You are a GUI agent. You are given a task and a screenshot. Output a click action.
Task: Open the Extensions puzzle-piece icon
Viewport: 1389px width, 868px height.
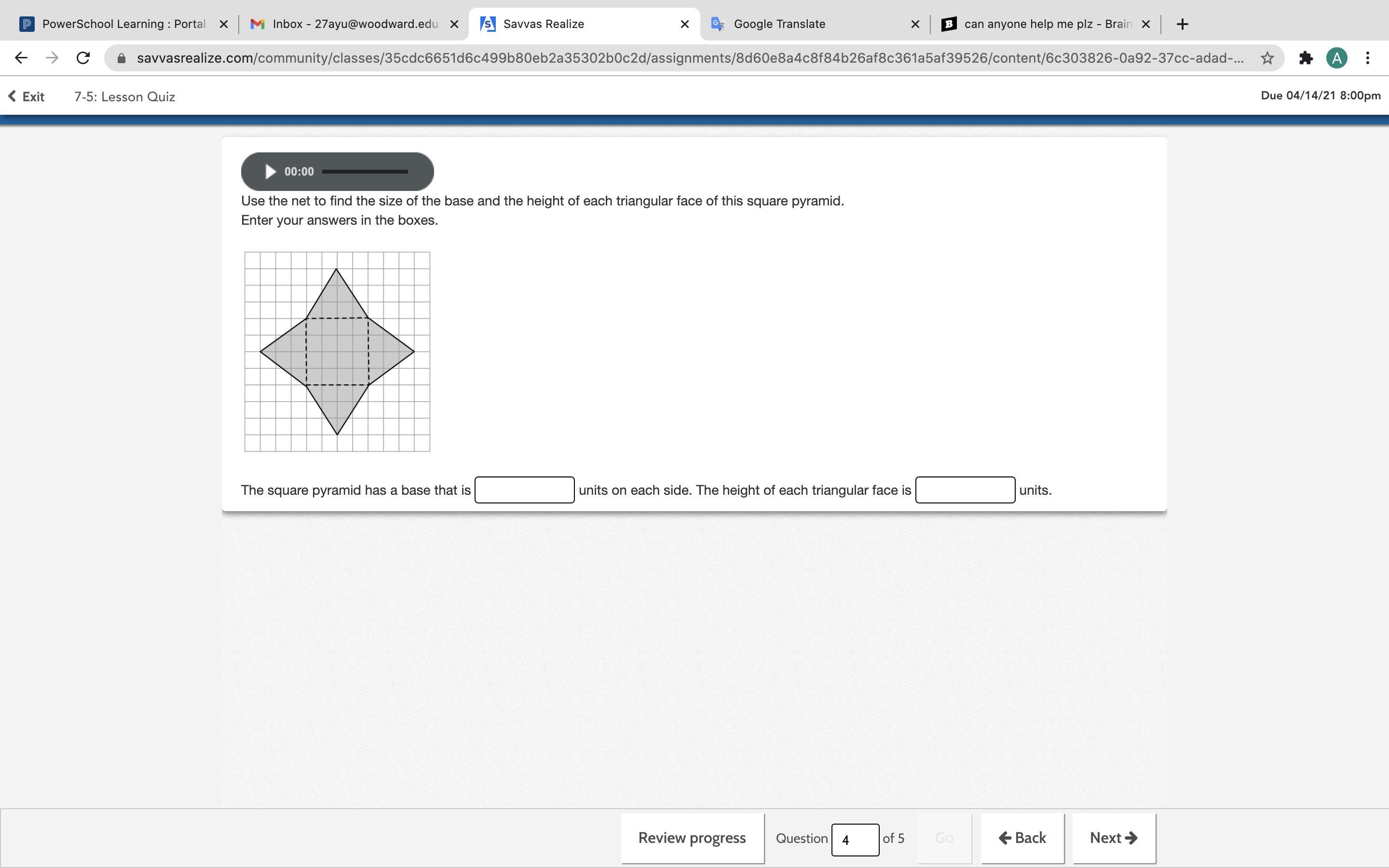pyautogui.click(x=1306, y=58)
